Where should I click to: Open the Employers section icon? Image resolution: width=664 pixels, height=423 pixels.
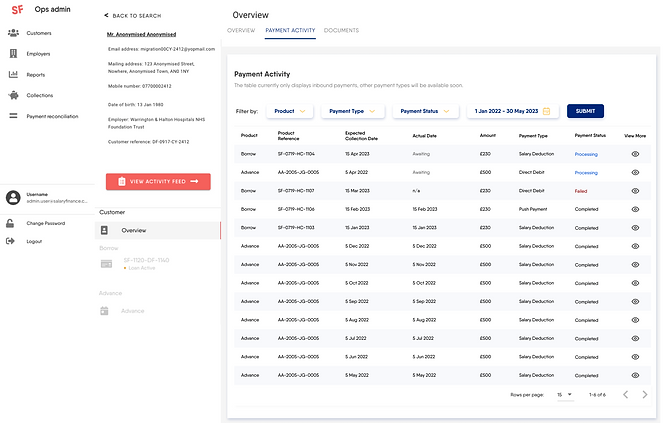(x=13, y=53)
